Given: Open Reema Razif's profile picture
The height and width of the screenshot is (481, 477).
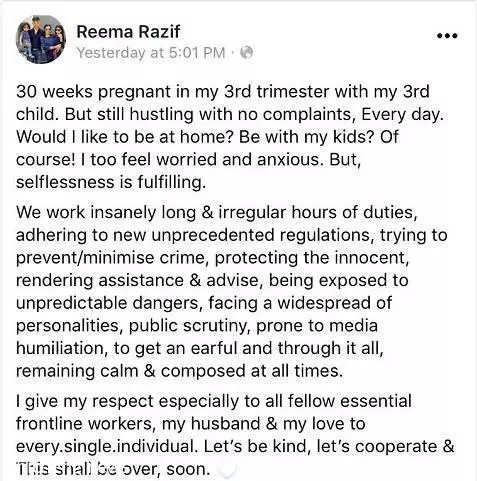Looking at the screenshot, I should tap(41, 39).
